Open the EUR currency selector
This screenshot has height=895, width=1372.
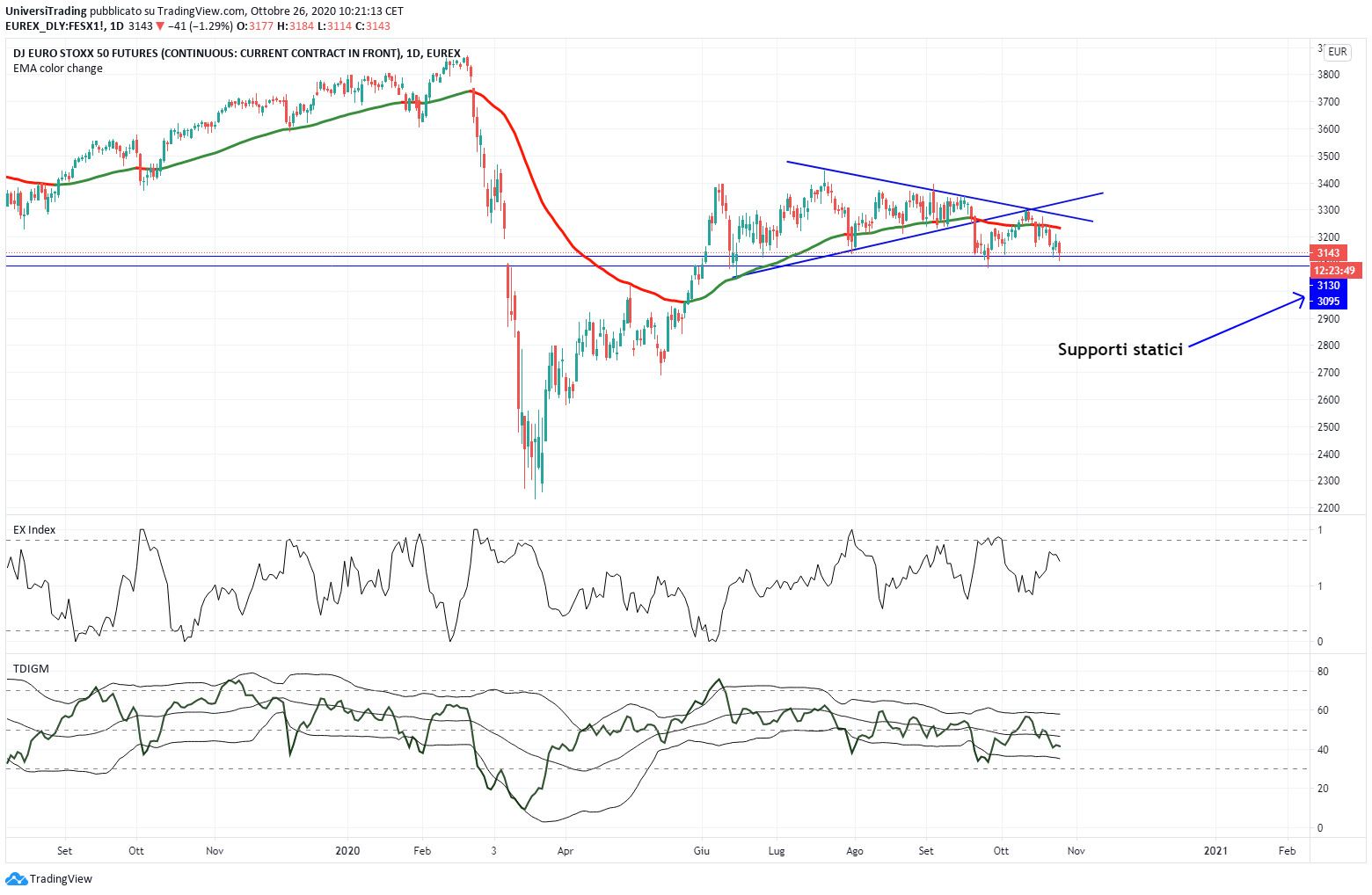pos(1337,52)
